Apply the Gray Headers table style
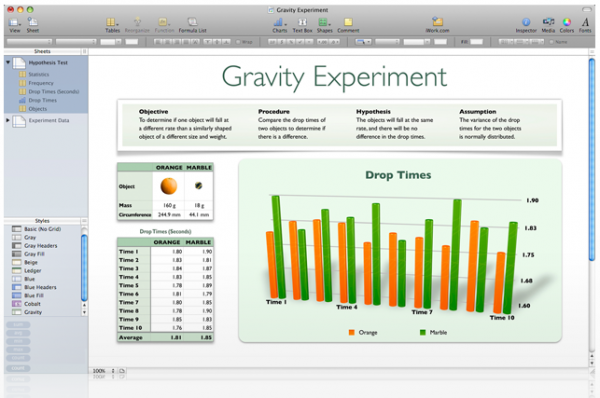Screen dimensions: 600x398 41,246
